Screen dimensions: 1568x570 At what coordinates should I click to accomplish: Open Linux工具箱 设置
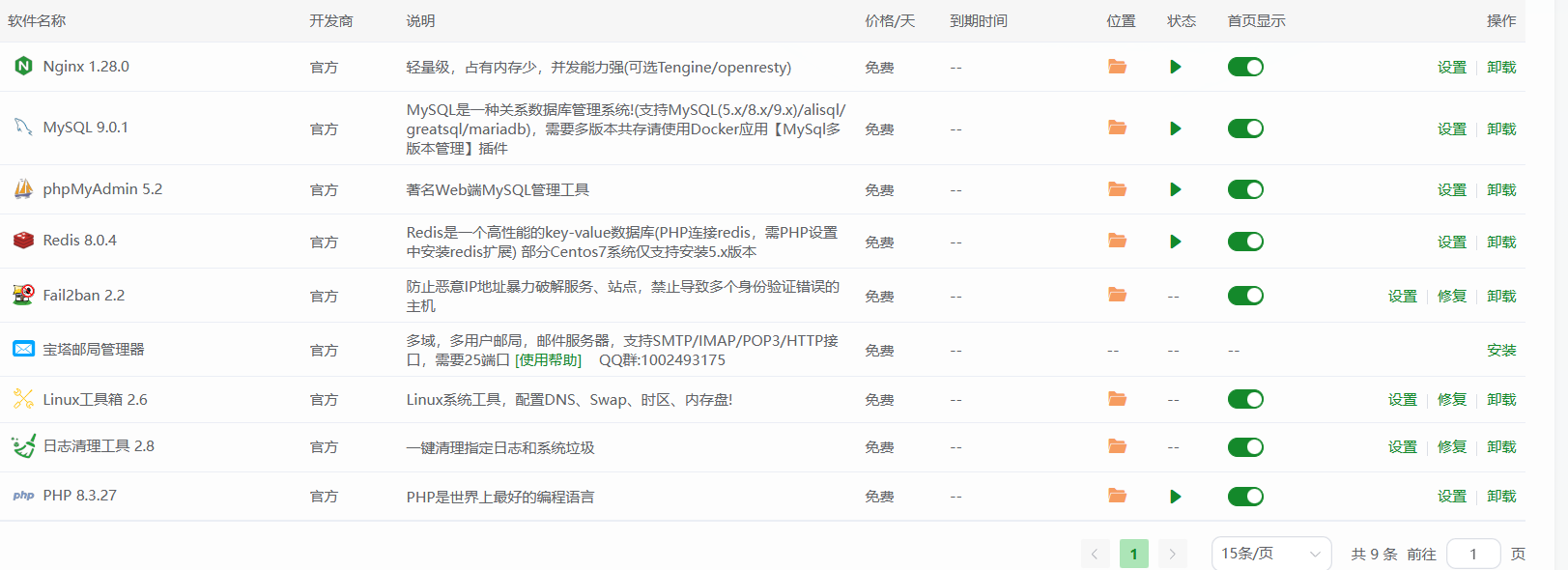click(x=1403, y=400)
